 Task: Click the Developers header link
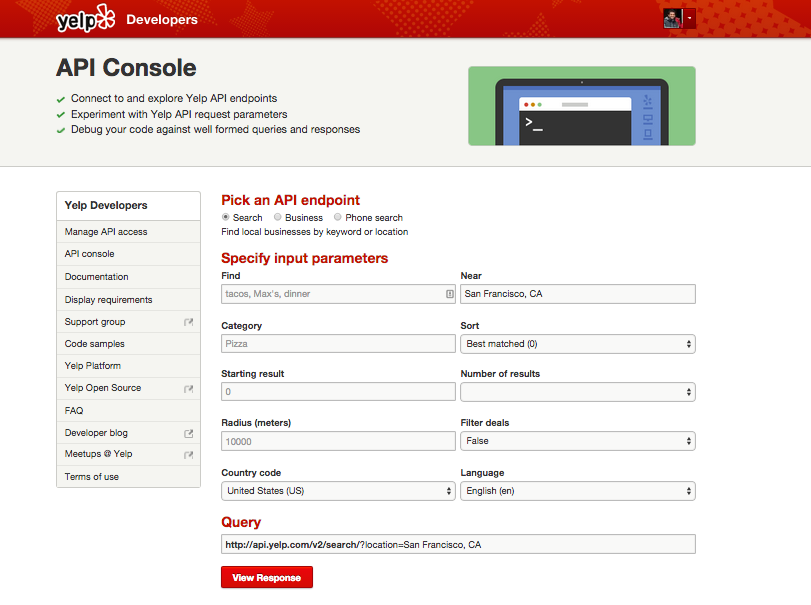pyautogui.click(x=162, y=20)
